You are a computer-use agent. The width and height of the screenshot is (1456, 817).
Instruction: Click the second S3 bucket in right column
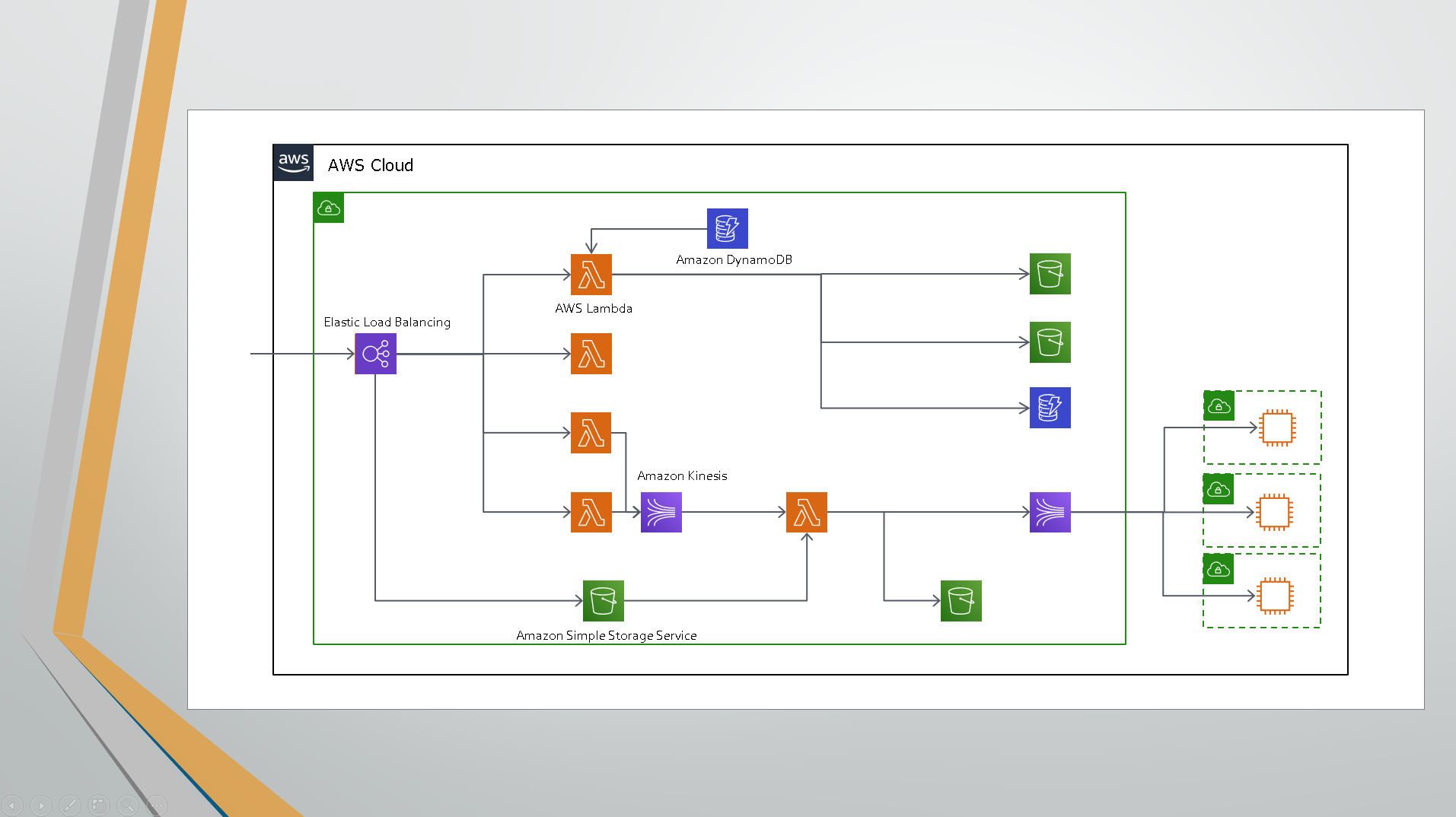1050,342
